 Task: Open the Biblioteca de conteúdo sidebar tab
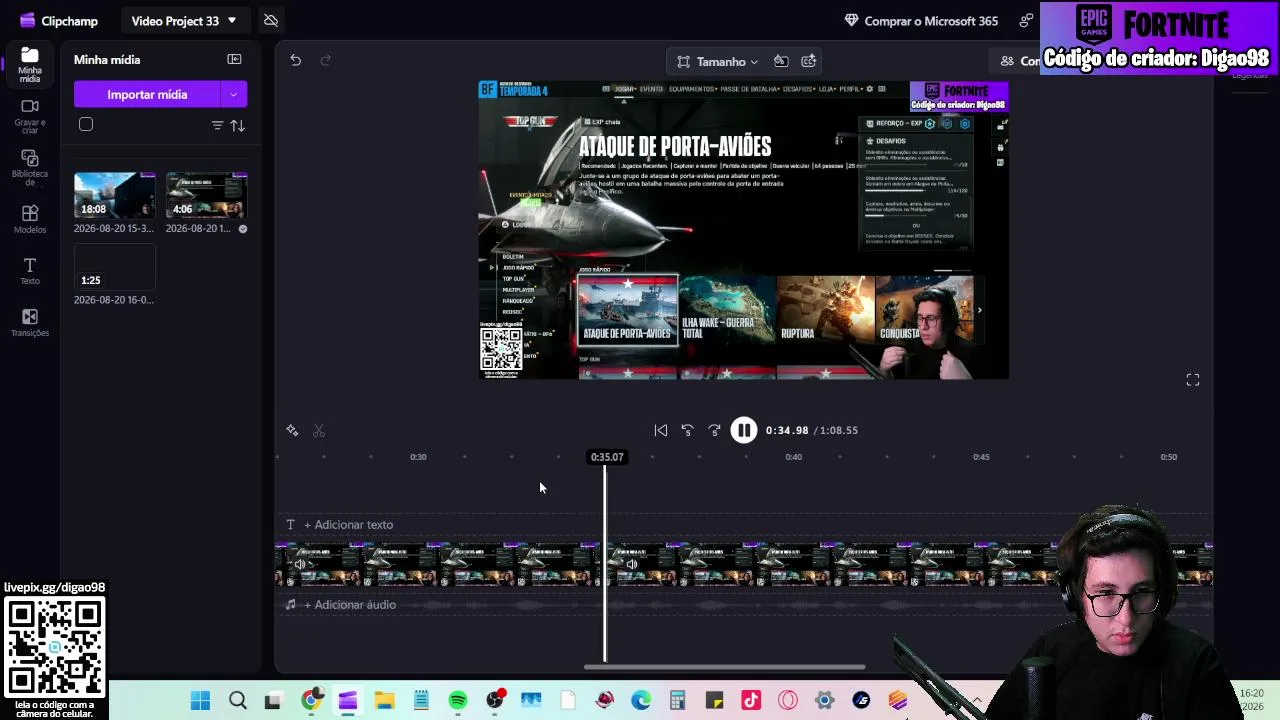(30, 168)
